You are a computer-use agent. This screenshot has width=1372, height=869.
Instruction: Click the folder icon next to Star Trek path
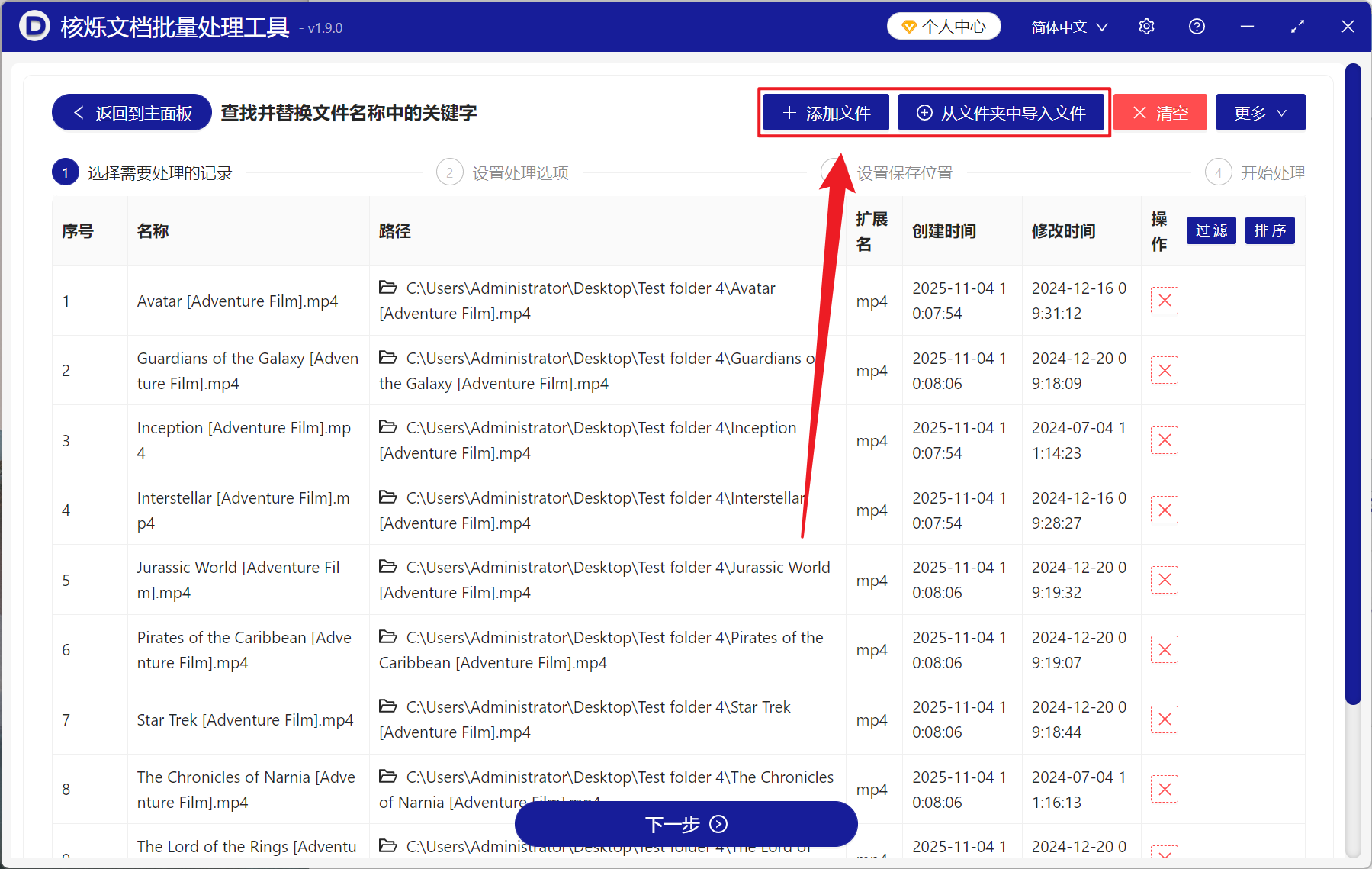click(x=388, y=707)
